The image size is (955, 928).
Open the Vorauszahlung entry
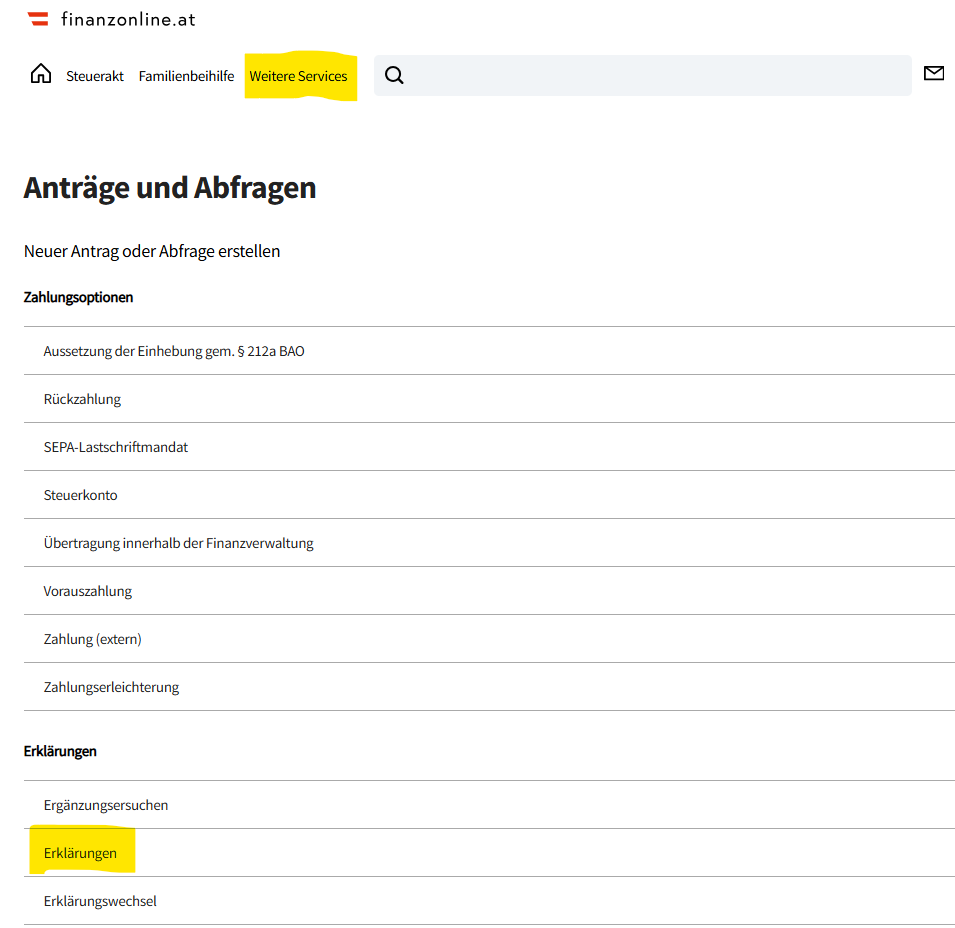pyautogui.click(x=88, y=591)
